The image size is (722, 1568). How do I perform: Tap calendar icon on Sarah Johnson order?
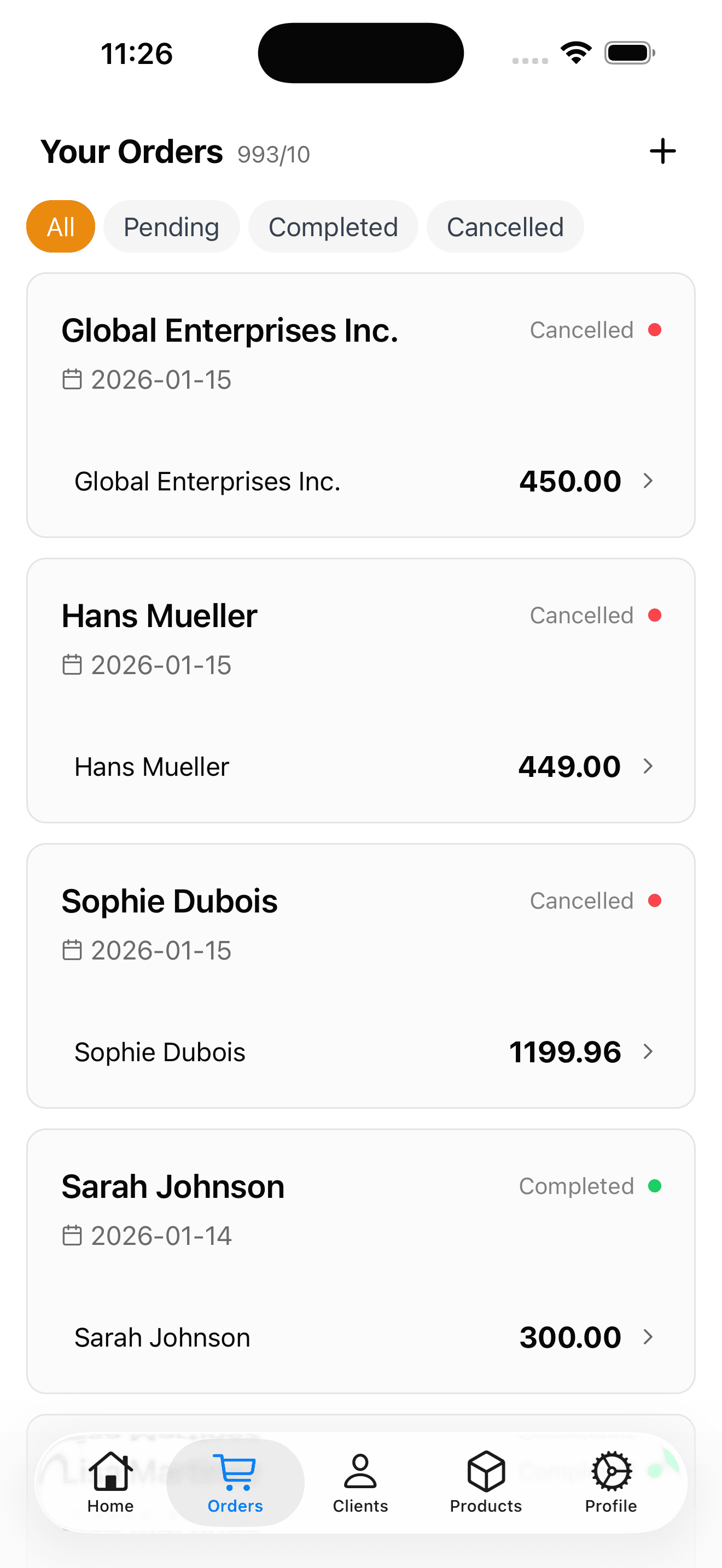[72, 1236]
